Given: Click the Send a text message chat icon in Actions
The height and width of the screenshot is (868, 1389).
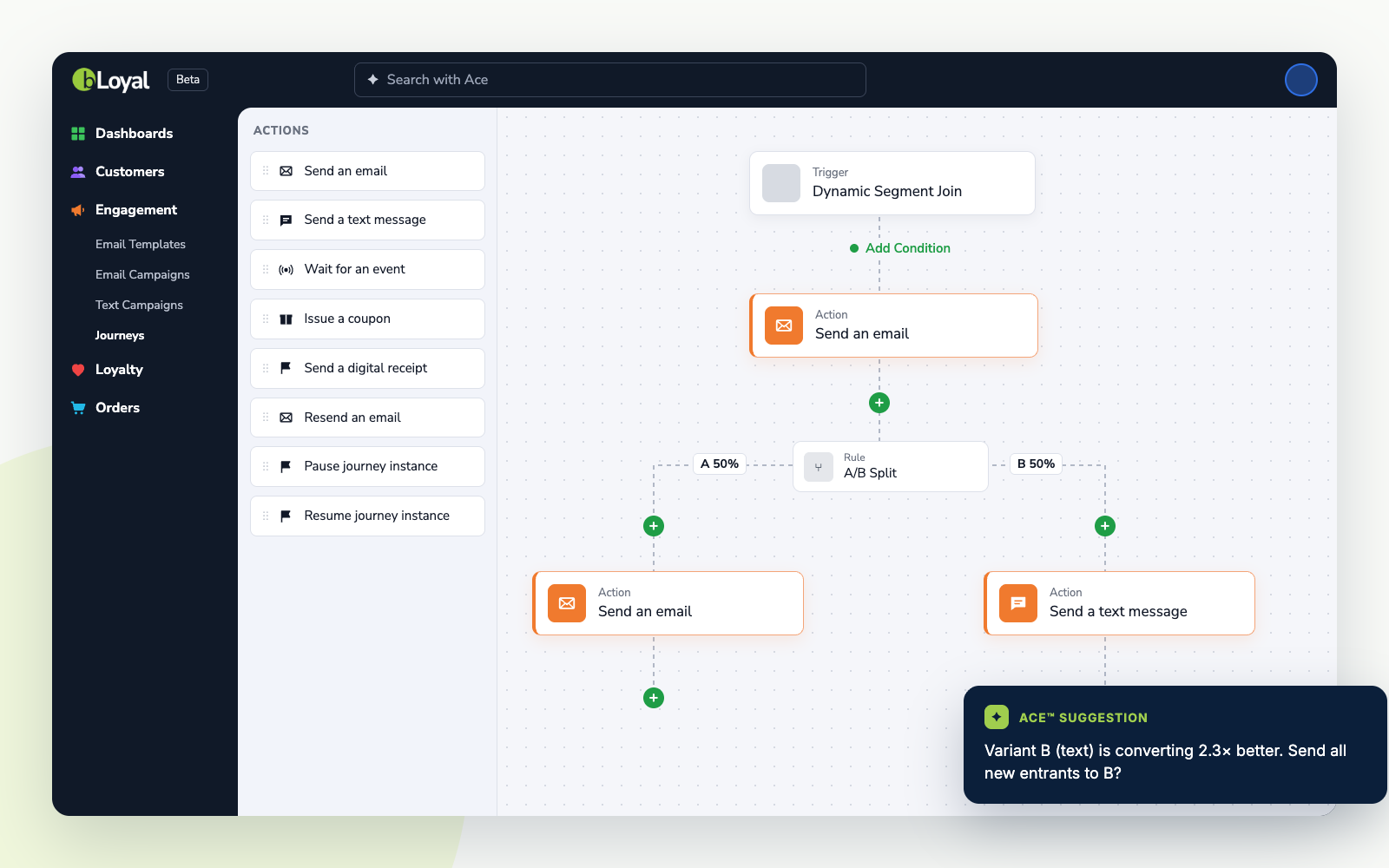Looking at the screenshot, I should 286,220.
